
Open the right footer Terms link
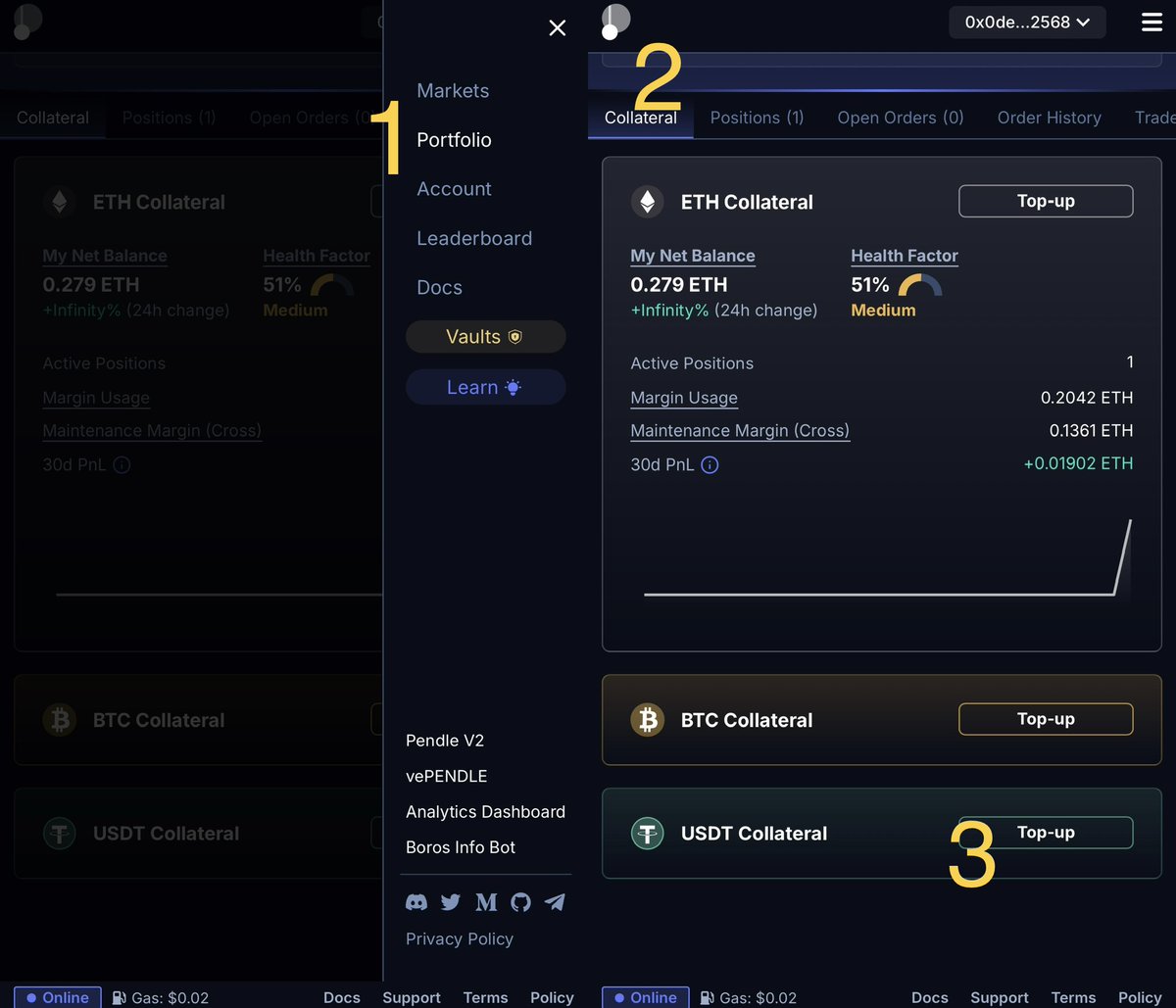[x=1073, y=997]
